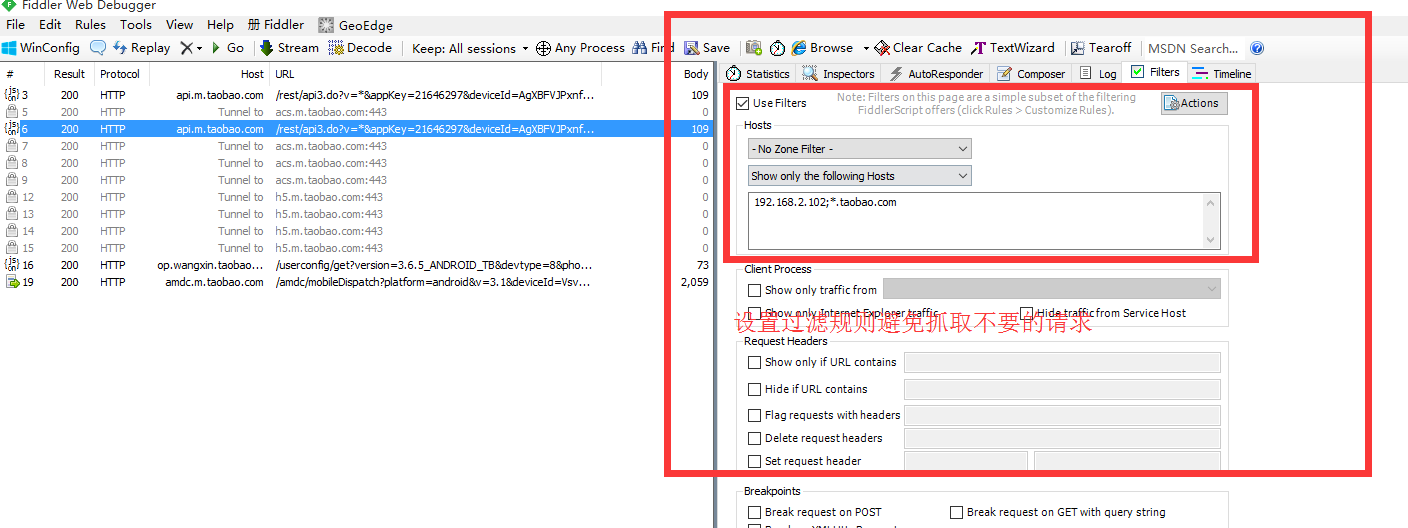Open the File menu
Image resolution: width=1408 pixels, height=528 pixels.
coord(16,25)
